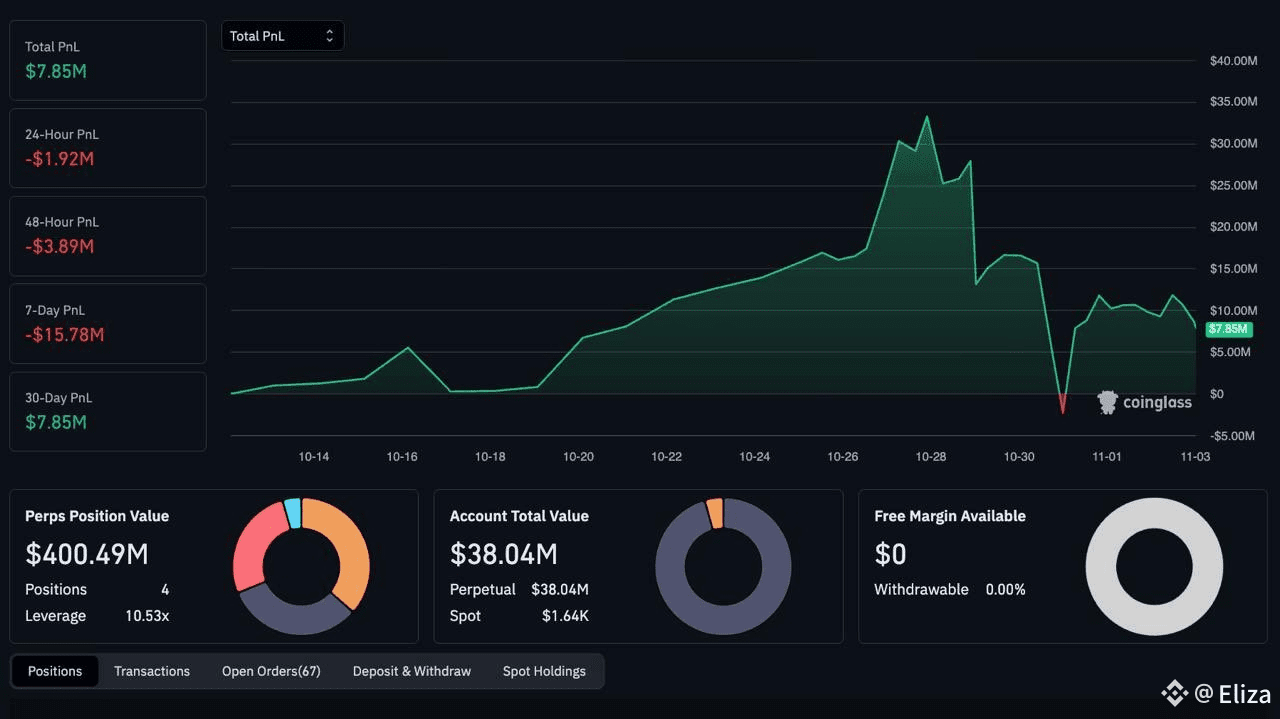Click the -$1.92M 24-Hour value
Image resolution: width=1280 pixels, height=719 pixels.
[60, 158]
